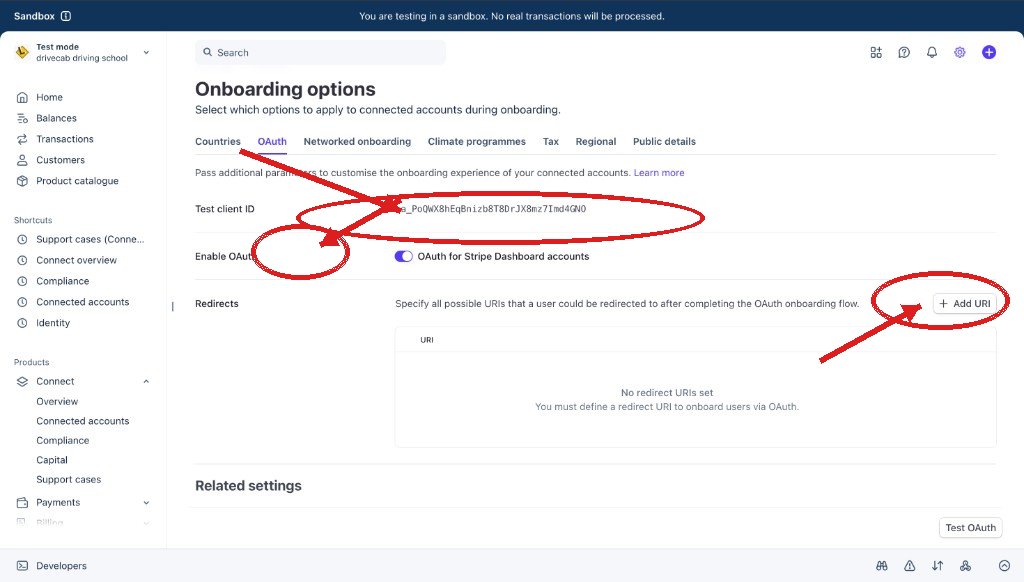Switch to the Countries tab
This screenshot has height=582, width=1024.
(x=217, y=141)
